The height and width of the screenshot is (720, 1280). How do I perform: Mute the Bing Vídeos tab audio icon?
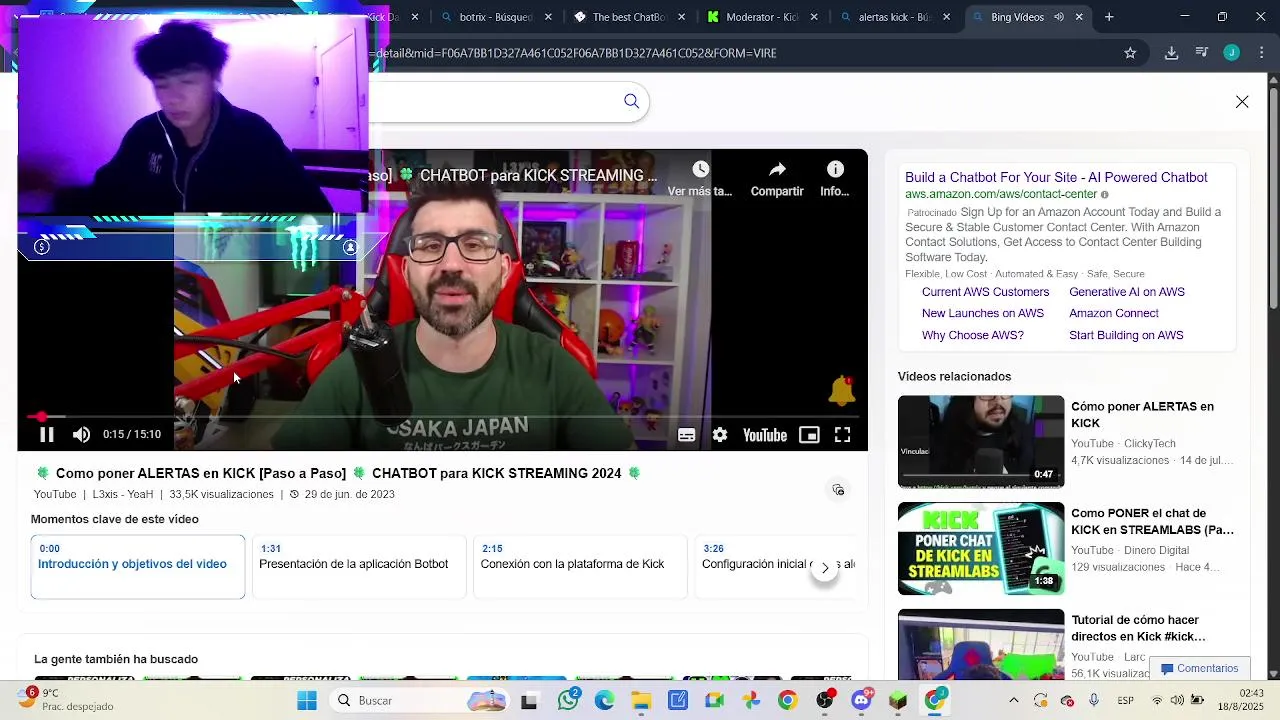coord(1059,17)
